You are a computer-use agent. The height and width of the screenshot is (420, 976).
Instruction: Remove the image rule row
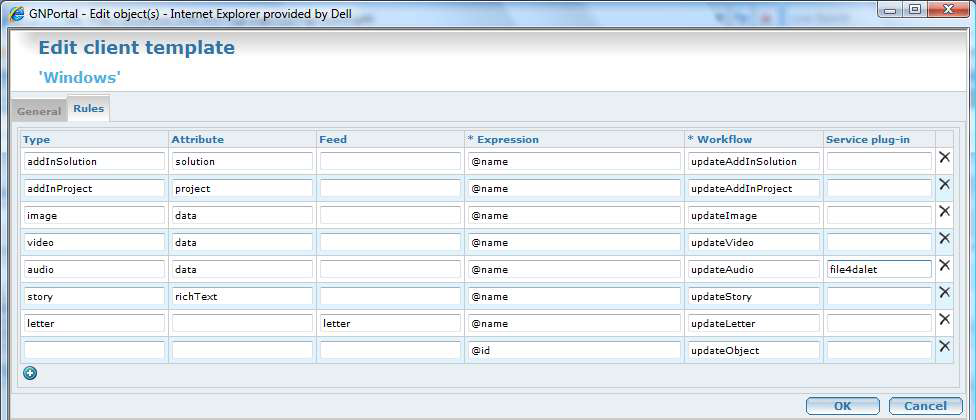click(x=944, y=211)
